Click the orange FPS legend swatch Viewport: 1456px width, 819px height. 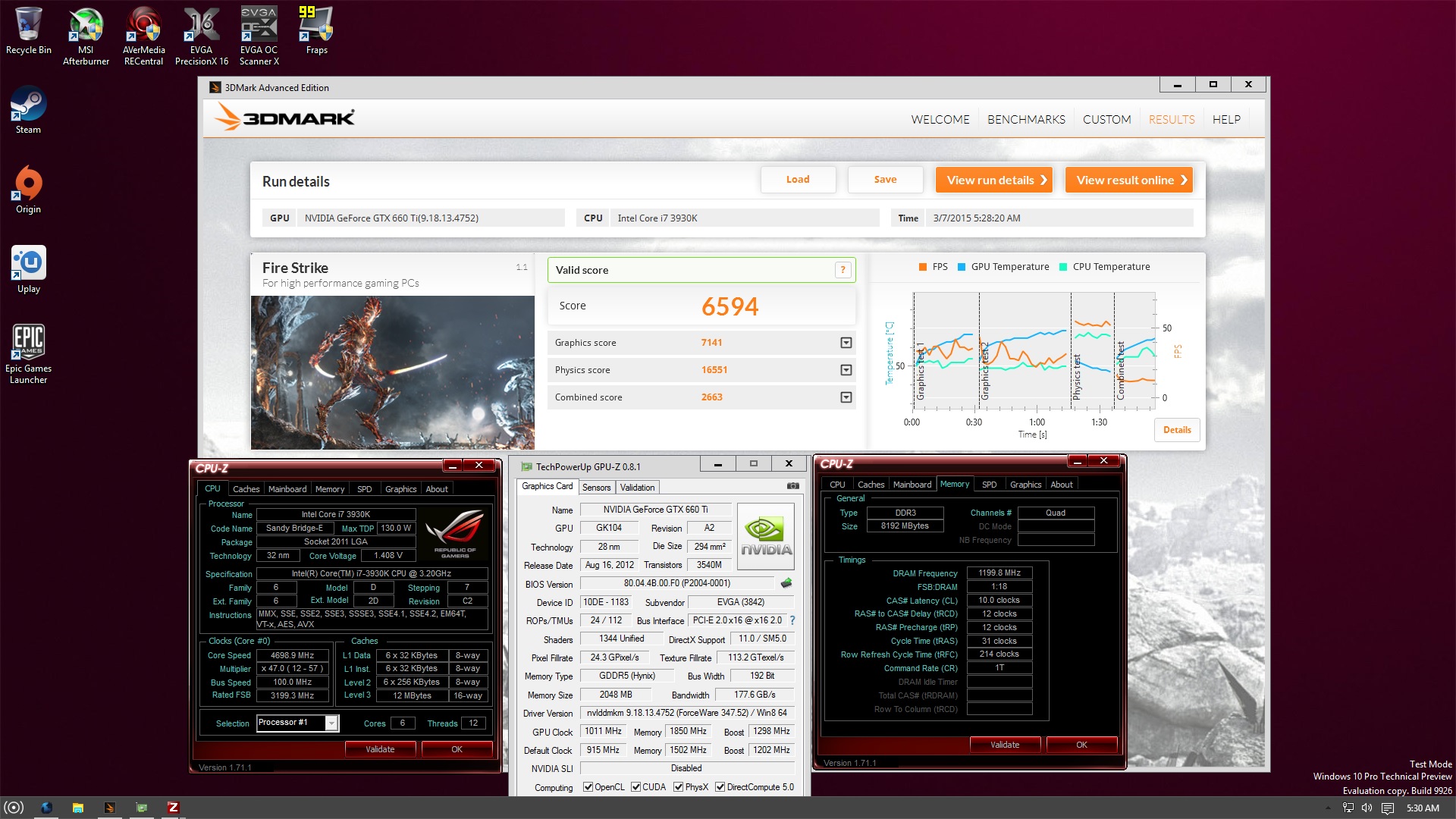point(923,267)
